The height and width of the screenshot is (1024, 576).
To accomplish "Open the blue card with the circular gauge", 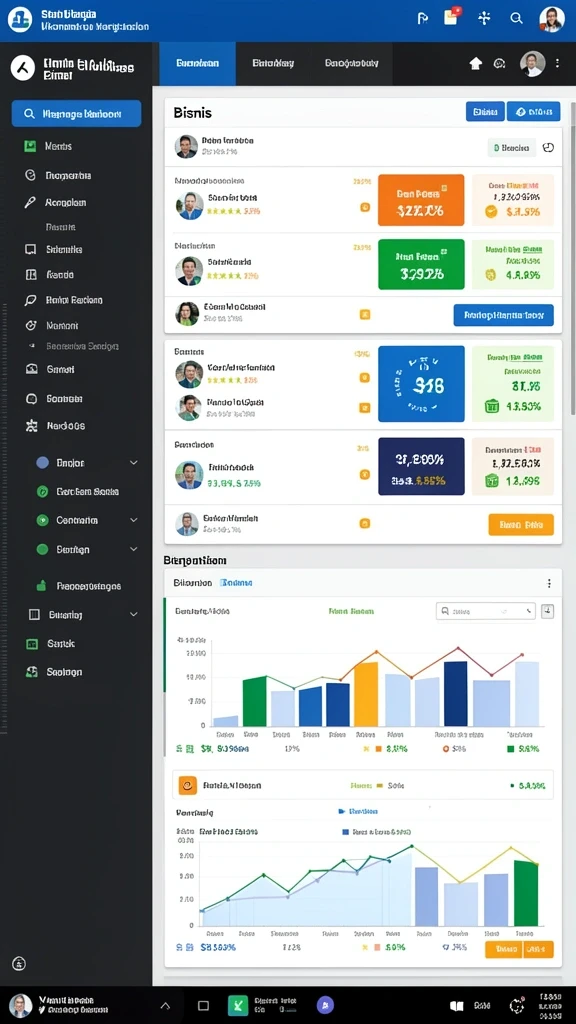I will tap(421, 384).
